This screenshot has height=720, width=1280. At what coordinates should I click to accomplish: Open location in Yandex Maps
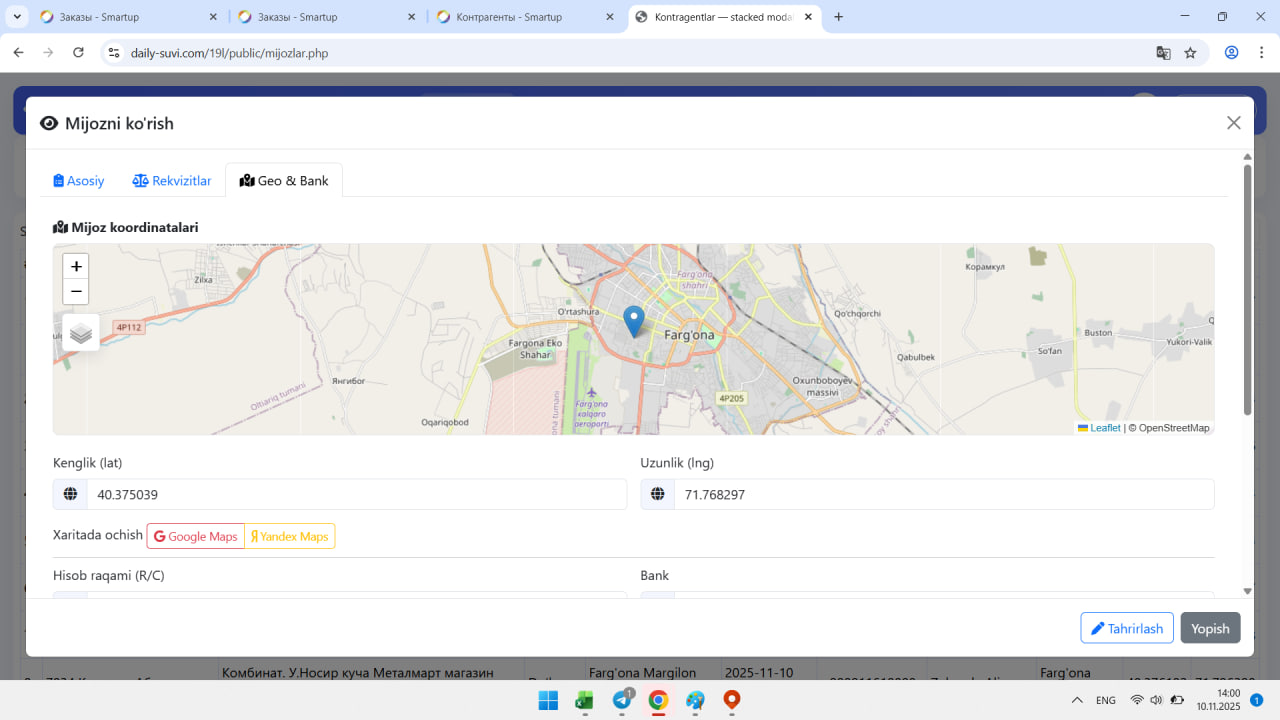290,536
